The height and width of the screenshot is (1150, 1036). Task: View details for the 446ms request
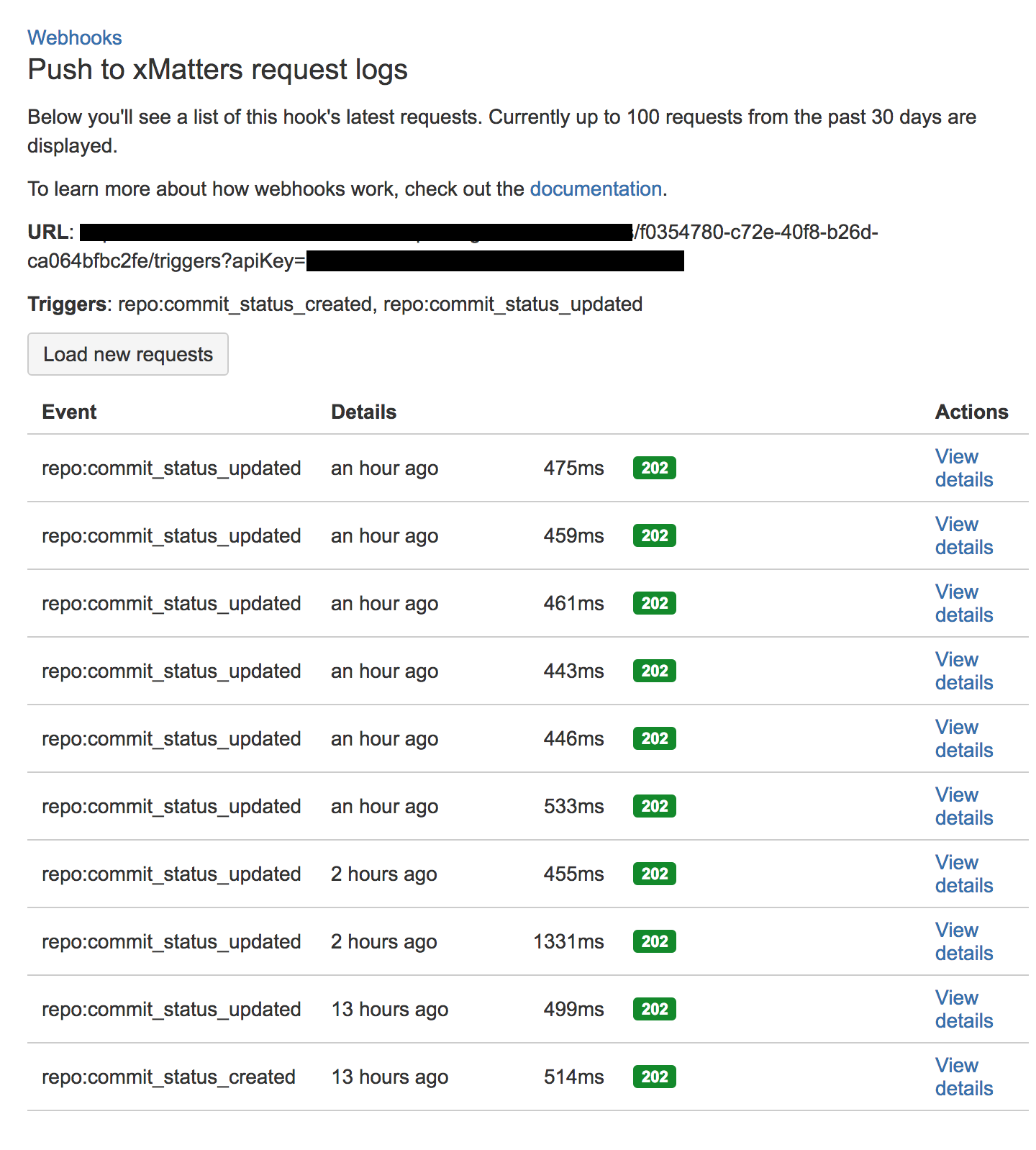(964, 738)
